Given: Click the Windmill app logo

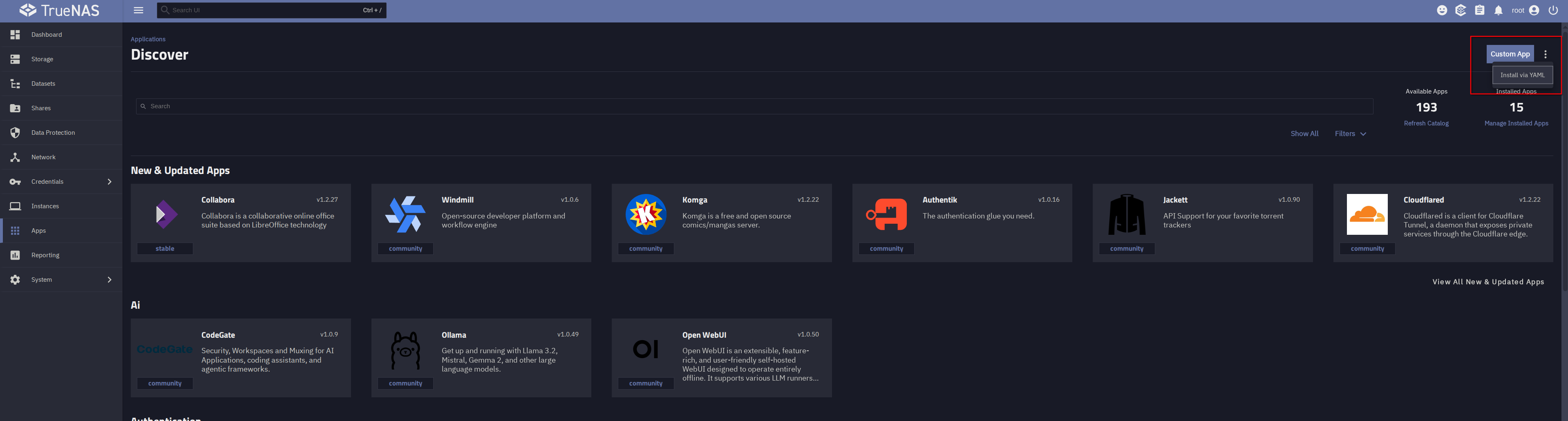Looking at the screenshot, I should point(405,214).
